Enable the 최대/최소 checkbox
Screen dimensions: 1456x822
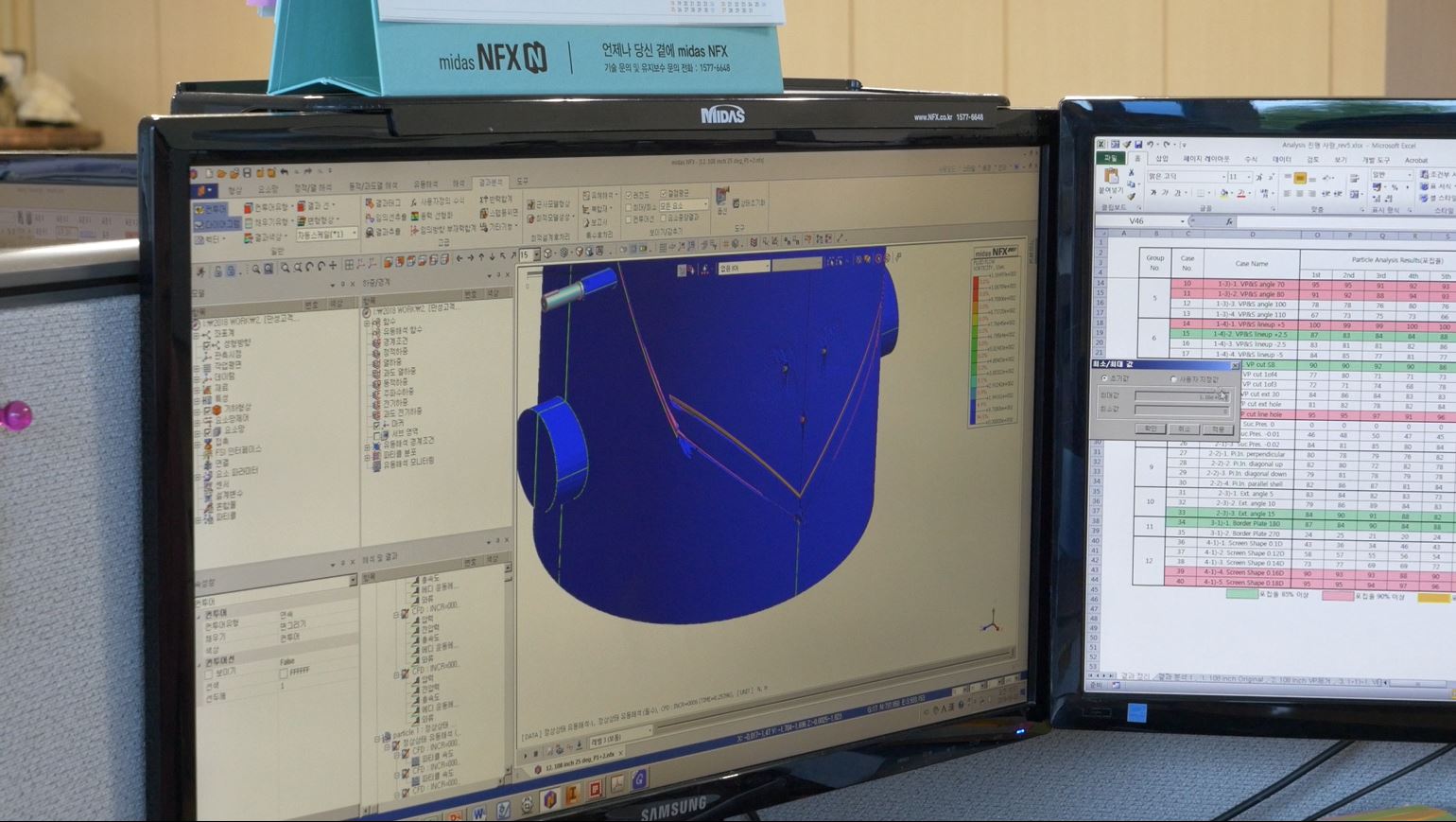tap(628, 207)
